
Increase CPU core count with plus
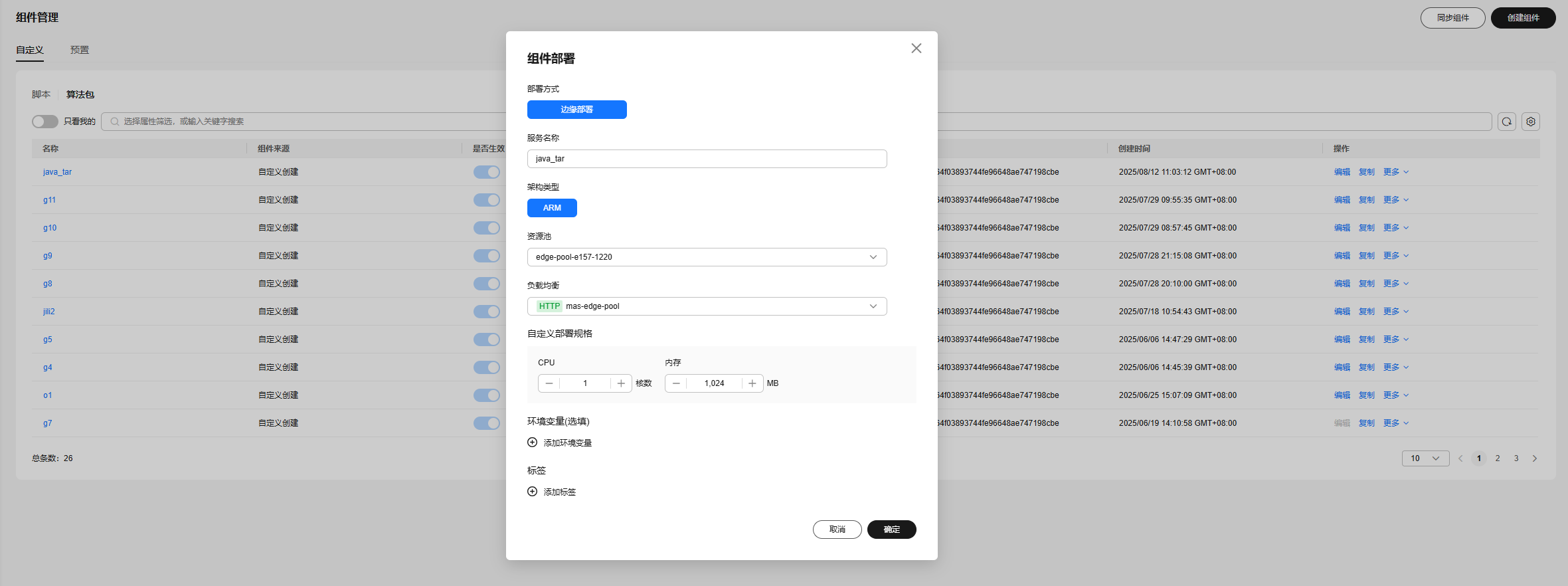[621, 383]
